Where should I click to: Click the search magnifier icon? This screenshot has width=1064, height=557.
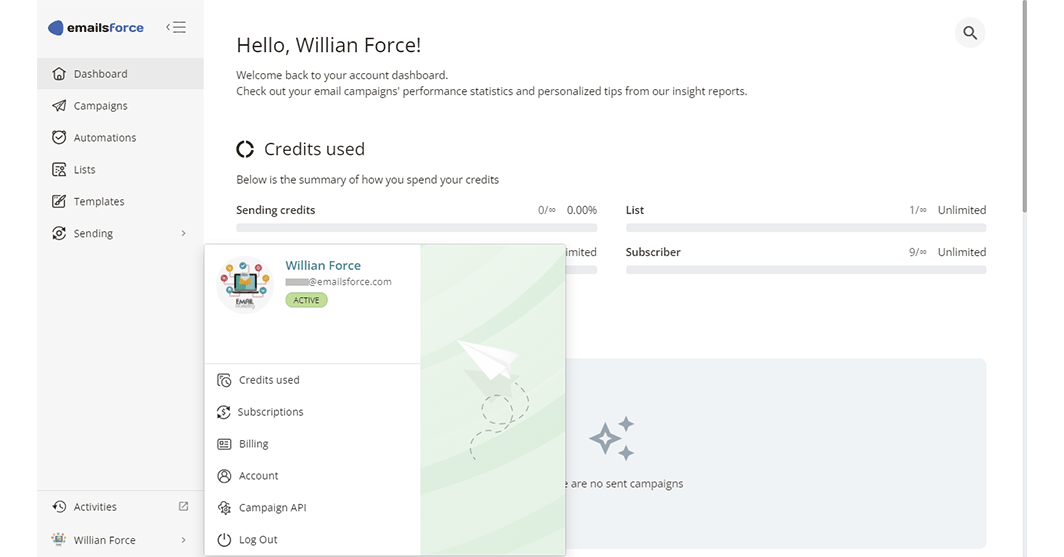click(x=970, y=33)
